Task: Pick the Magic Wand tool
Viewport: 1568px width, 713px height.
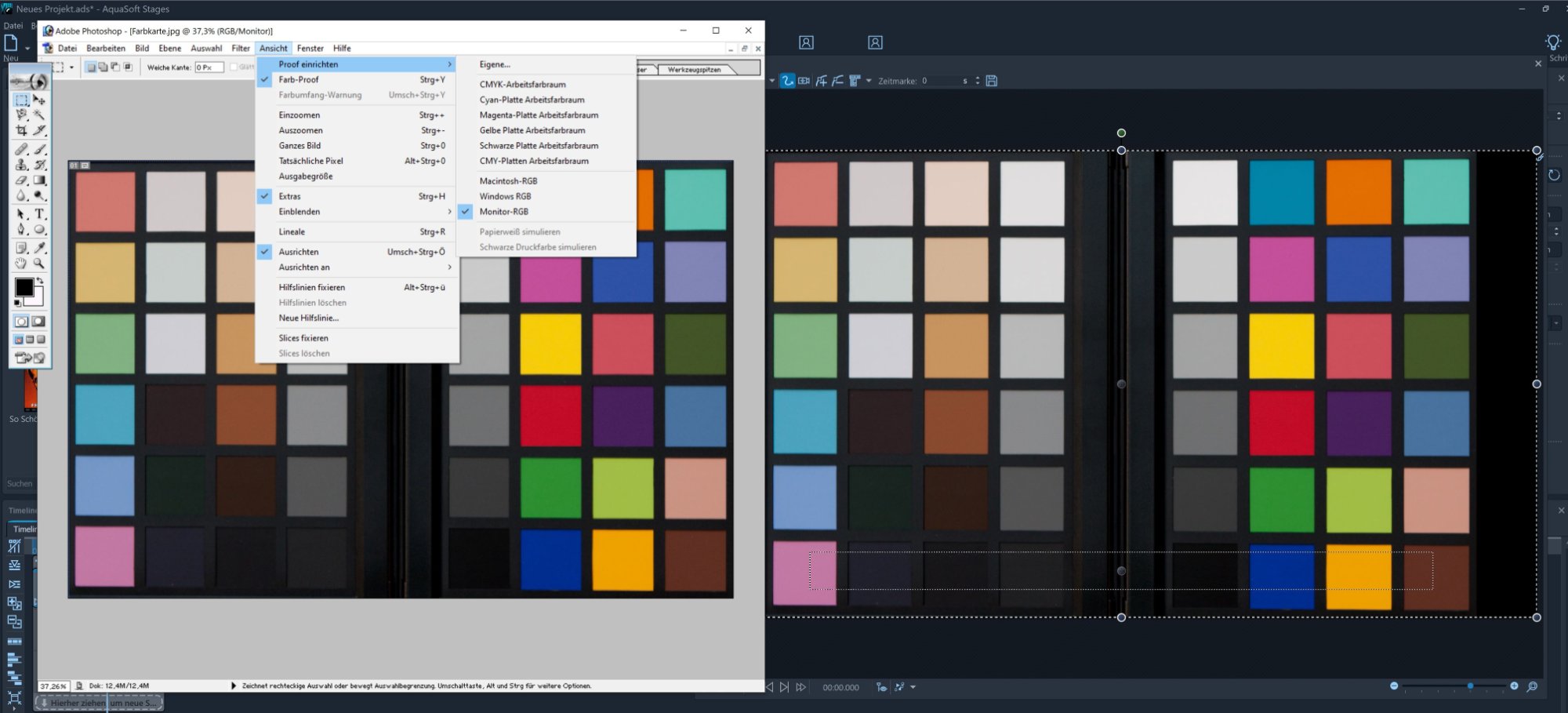Action: coord(39,115)
